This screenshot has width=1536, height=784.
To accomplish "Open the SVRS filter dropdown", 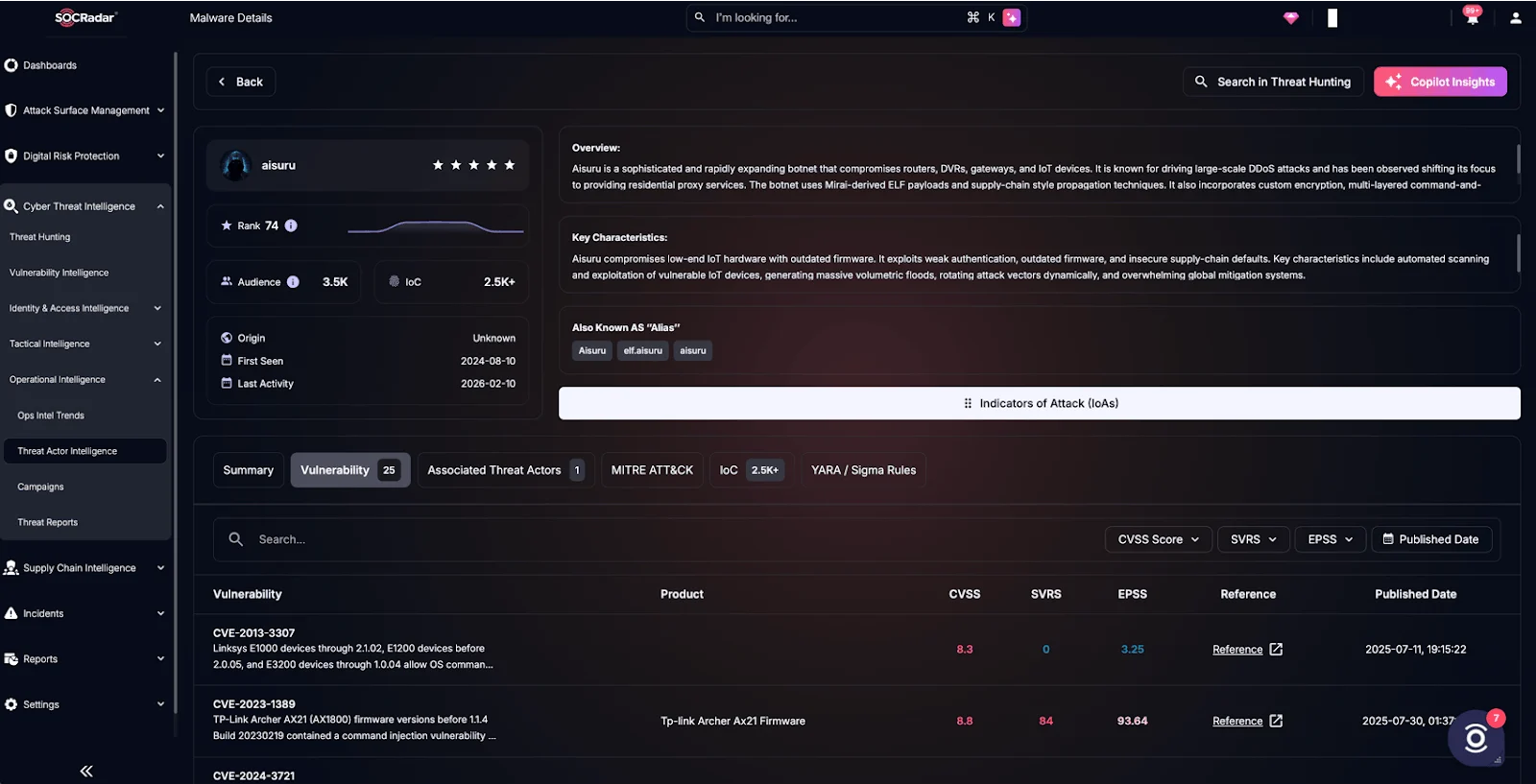I will coord(1254,539).
